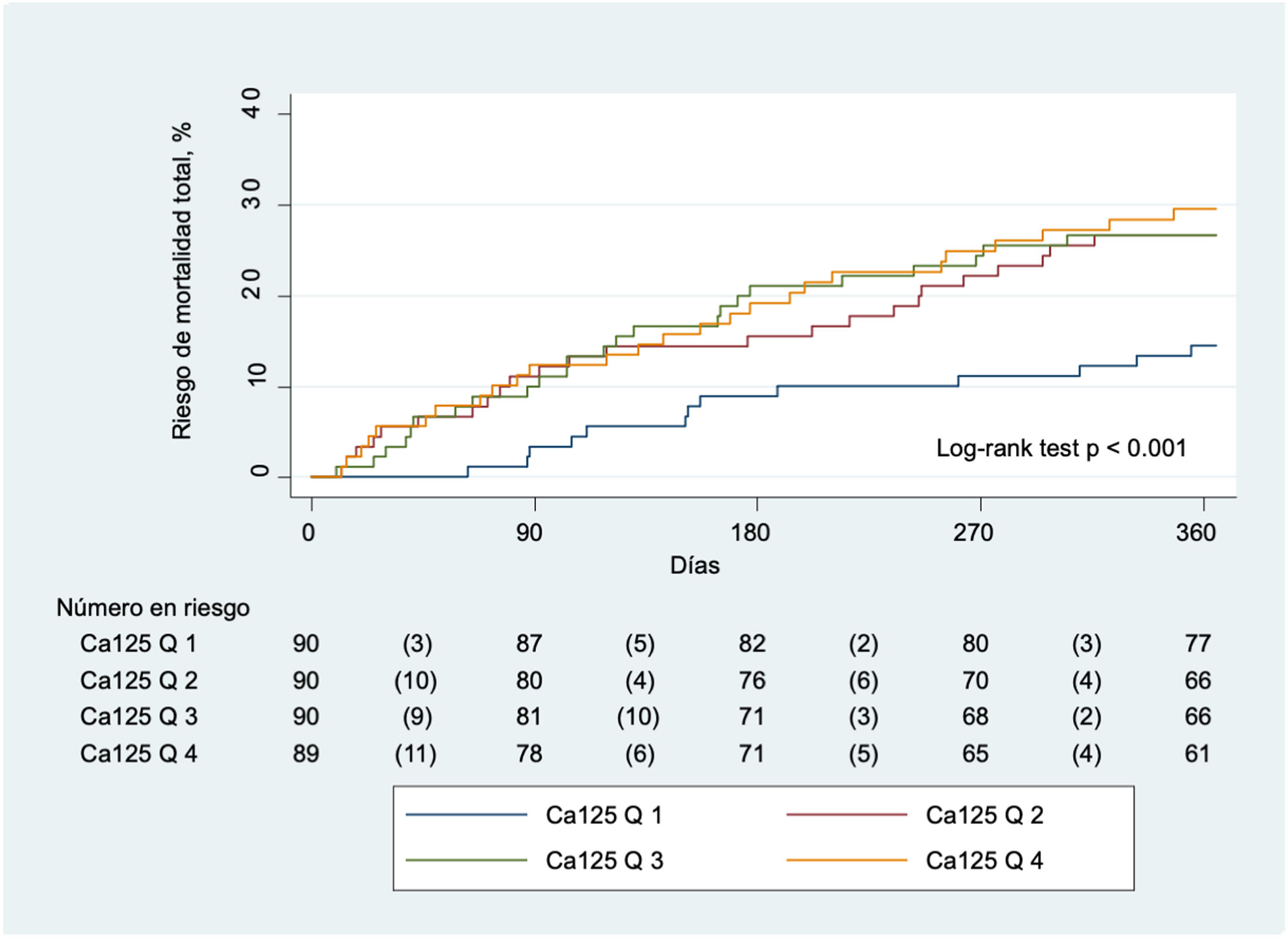Click the (11) events value in the Q 4 row

(416, 754)
